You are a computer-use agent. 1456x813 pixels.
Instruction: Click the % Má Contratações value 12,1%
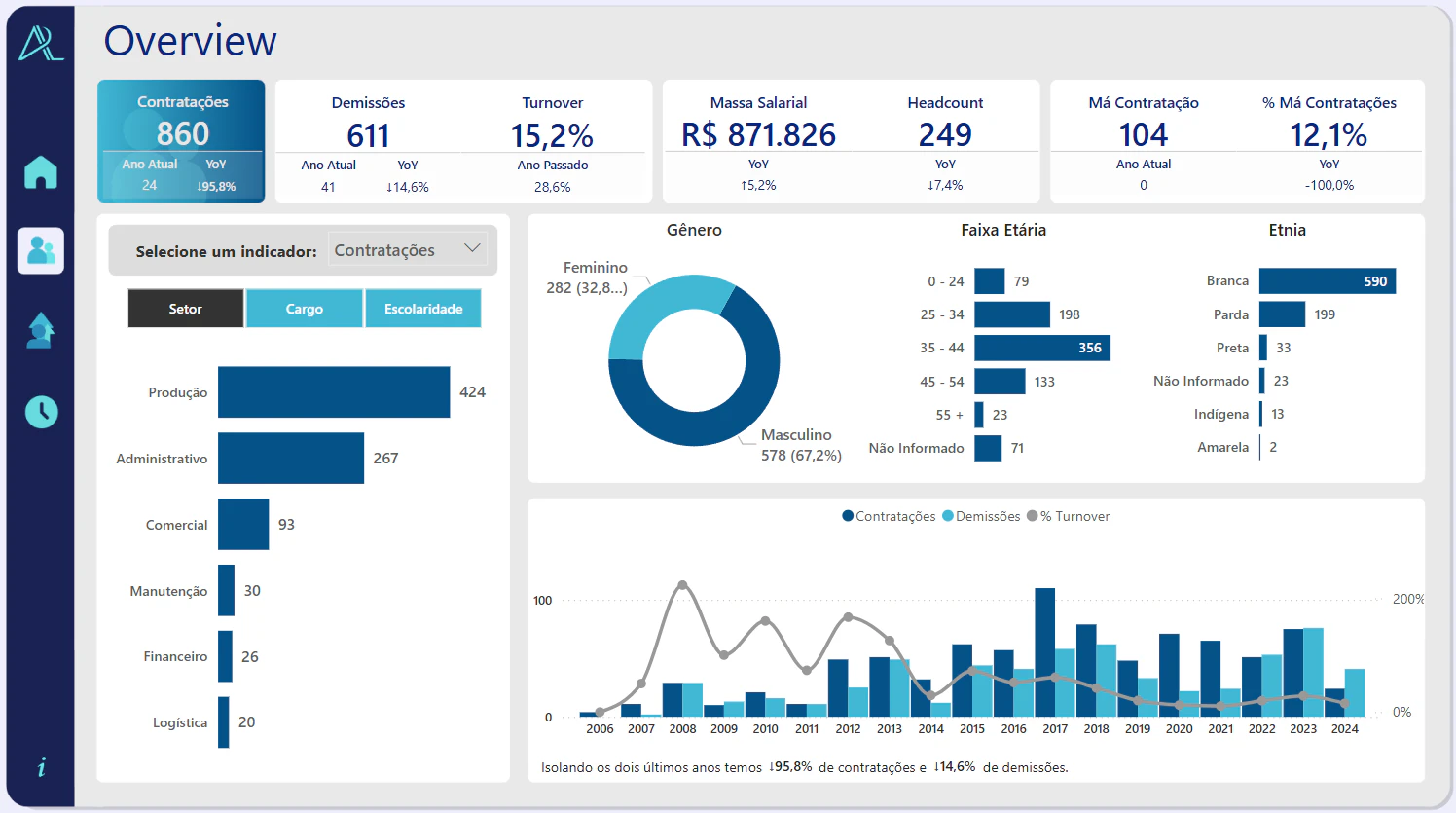pos(1329,134)
